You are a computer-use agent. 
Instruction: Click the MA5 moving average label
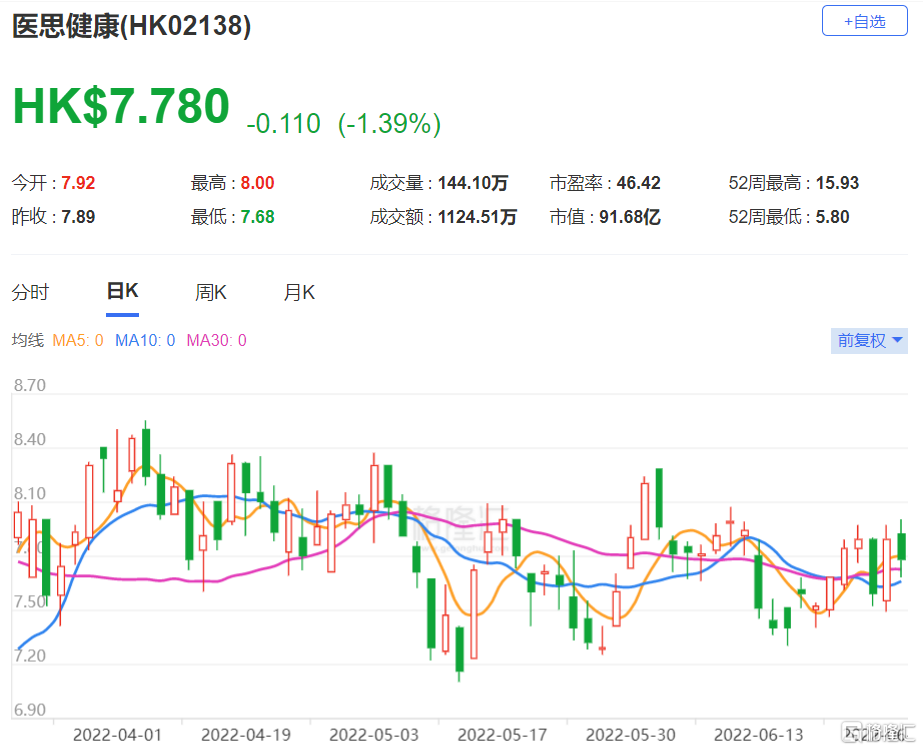pos(78,340)
